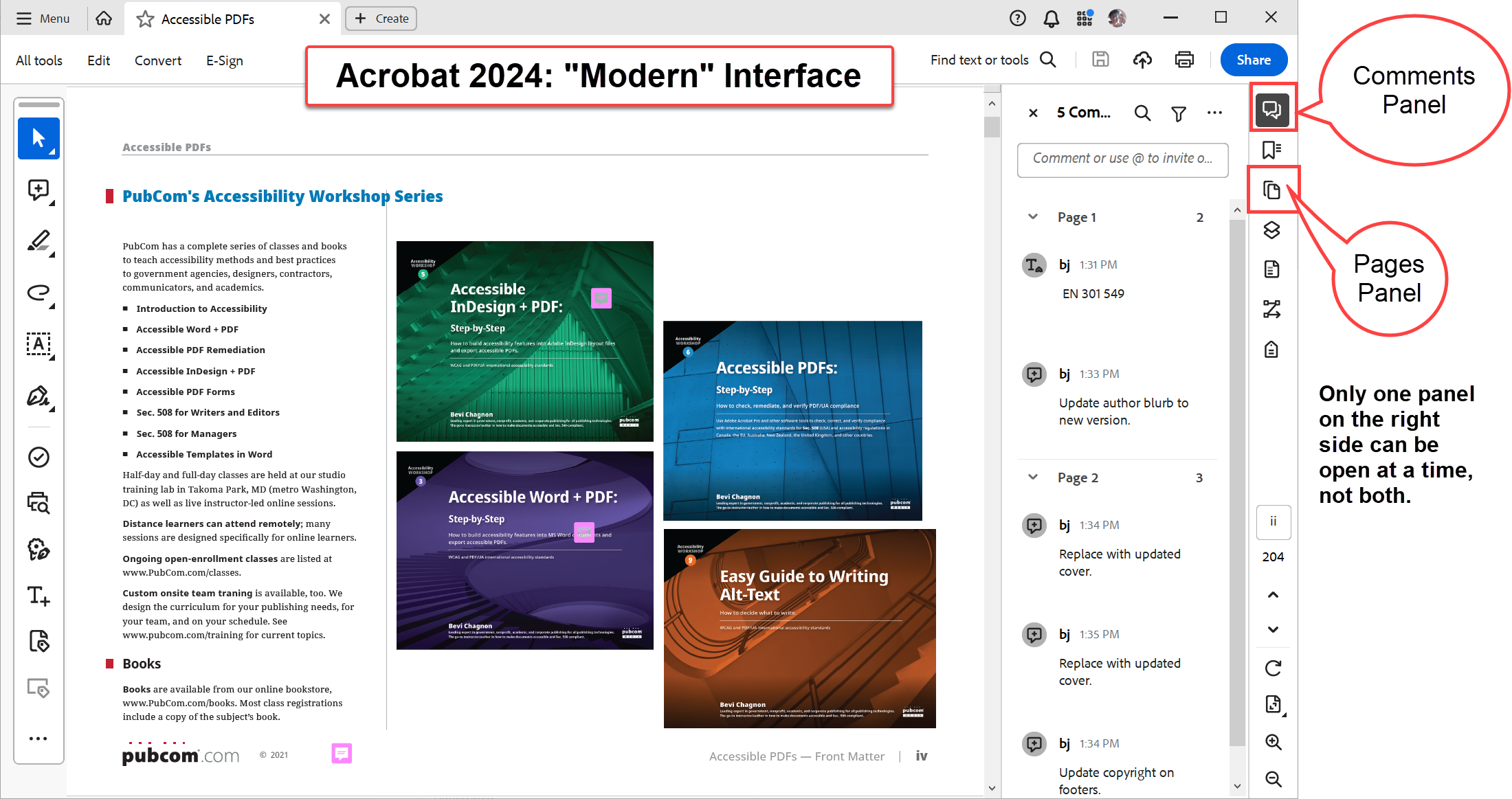Open the comments panel more options menu

point(1214,113)
